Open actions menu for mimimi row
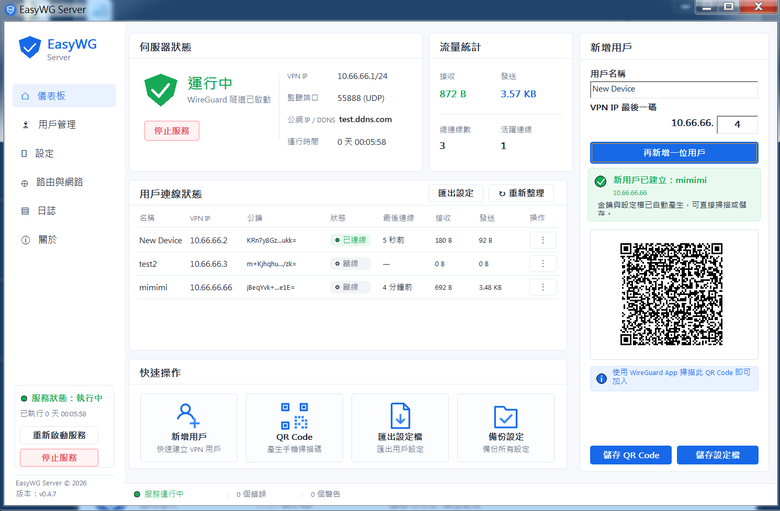Screen dimensions: 780x511 point(543,287)
